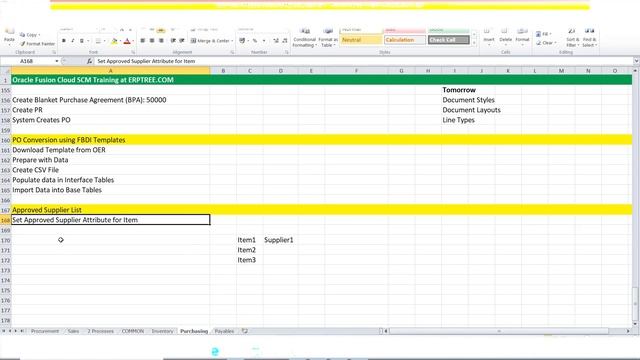The width and height of the screenshot is (640, 360).
Task: Increase the decimal places
Action: pyautogui.click(x=276, y=41)
